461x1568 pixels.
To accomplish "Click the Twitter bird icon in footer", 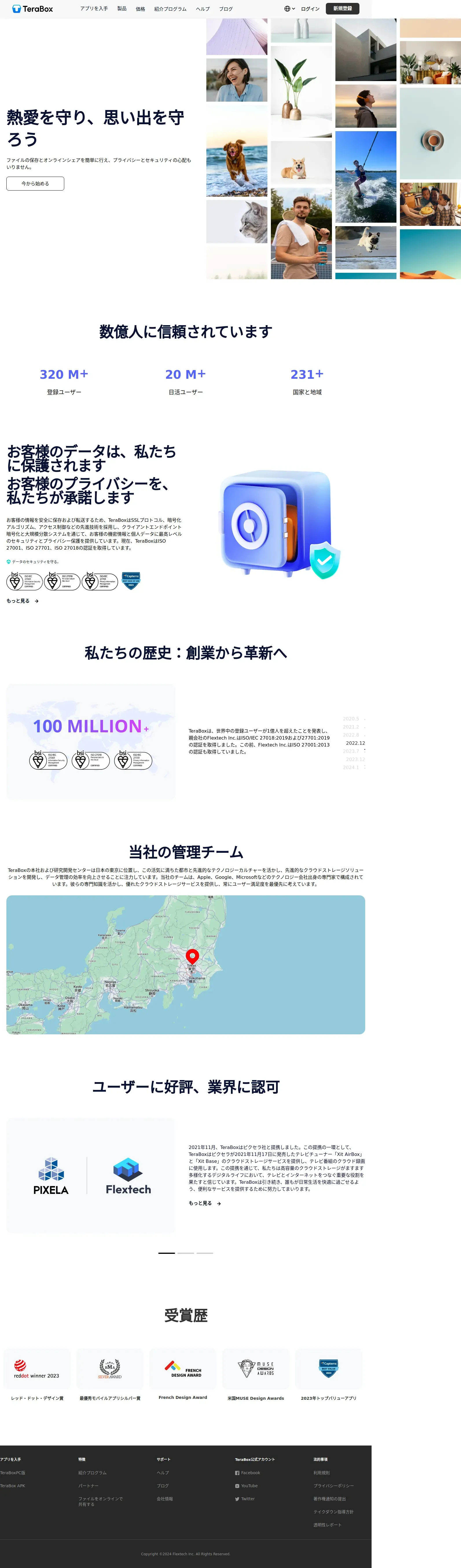I will 237,1499.
